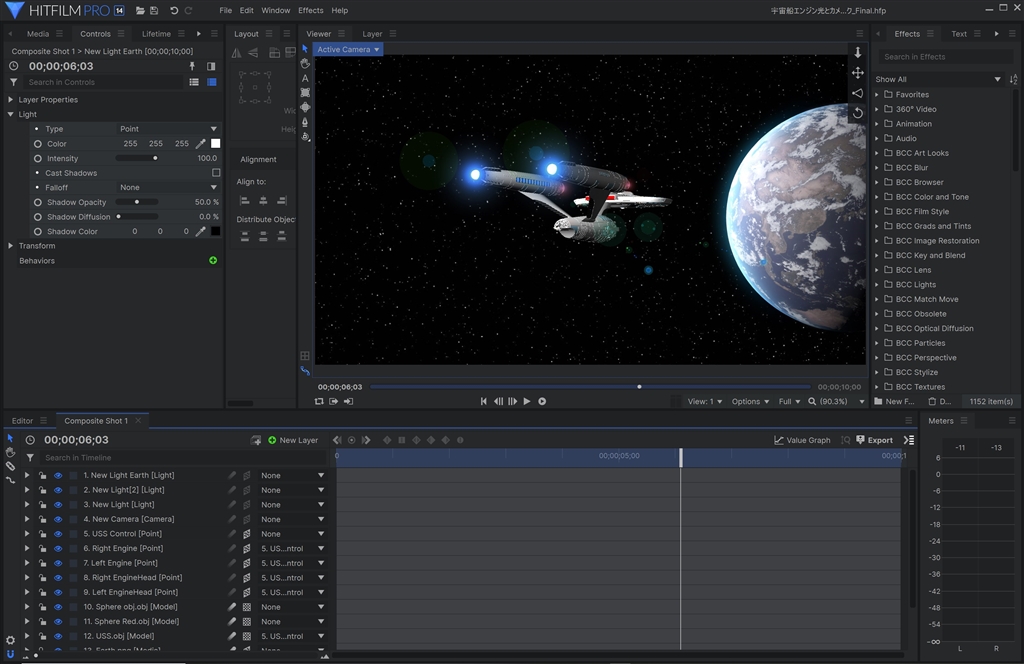The width and height of the screenshot is (1024, 664).
Task: Click the undo arrow icon
Action: pos(174,10)
